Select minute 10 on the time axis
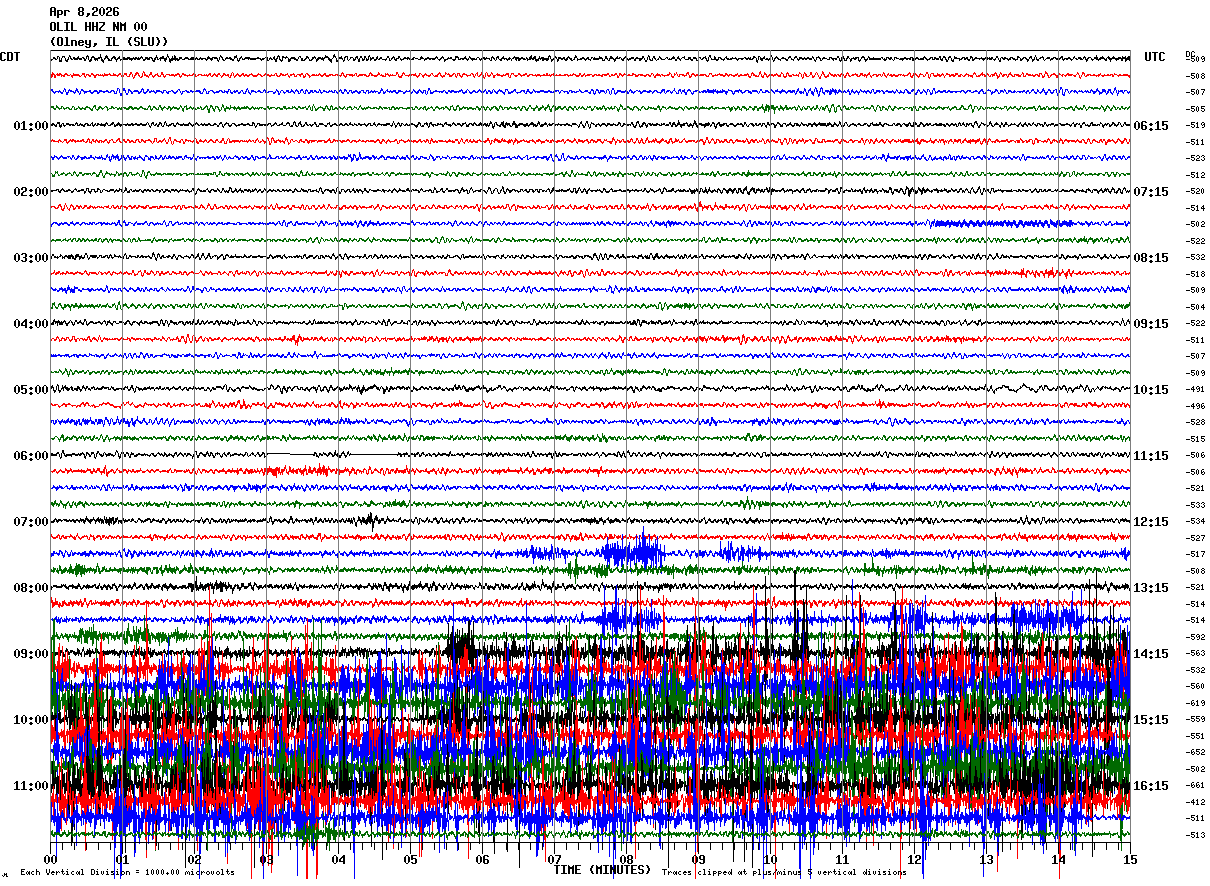 pos(770,860)
